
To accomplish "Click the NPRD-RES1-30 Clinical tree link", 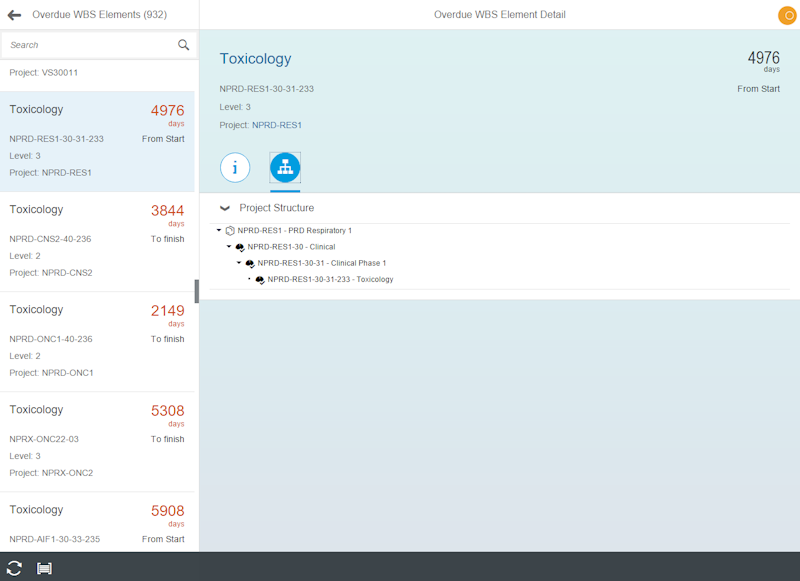I will (291, 247).
